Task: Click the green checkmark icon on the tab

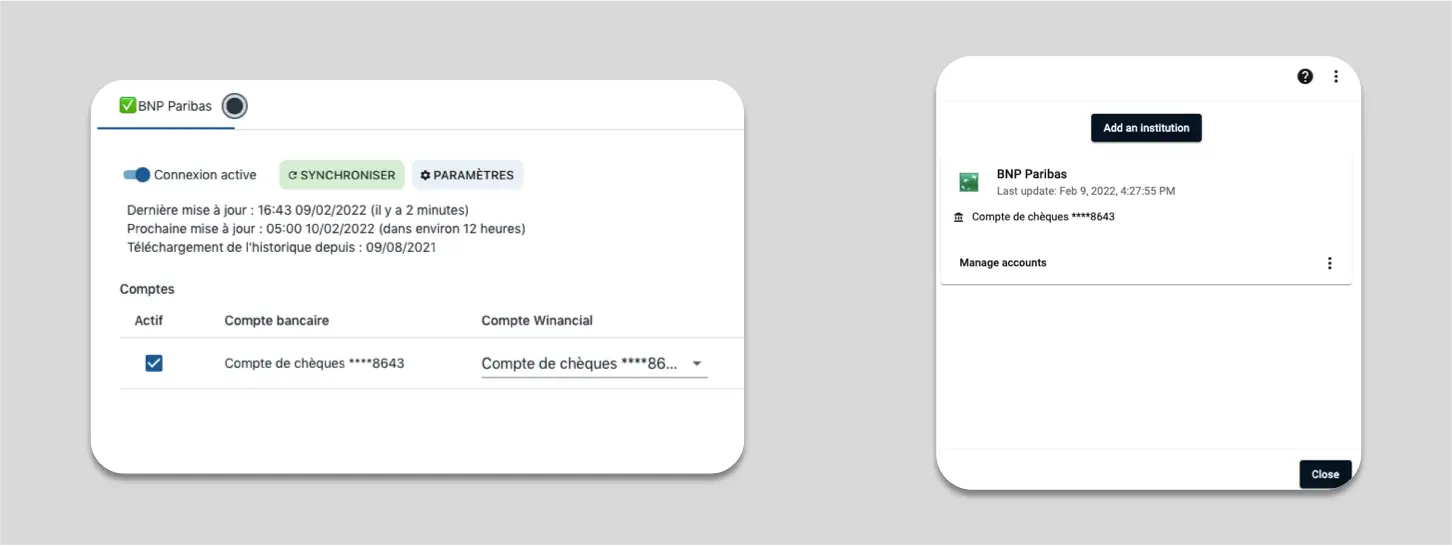Action: (127, 105)
